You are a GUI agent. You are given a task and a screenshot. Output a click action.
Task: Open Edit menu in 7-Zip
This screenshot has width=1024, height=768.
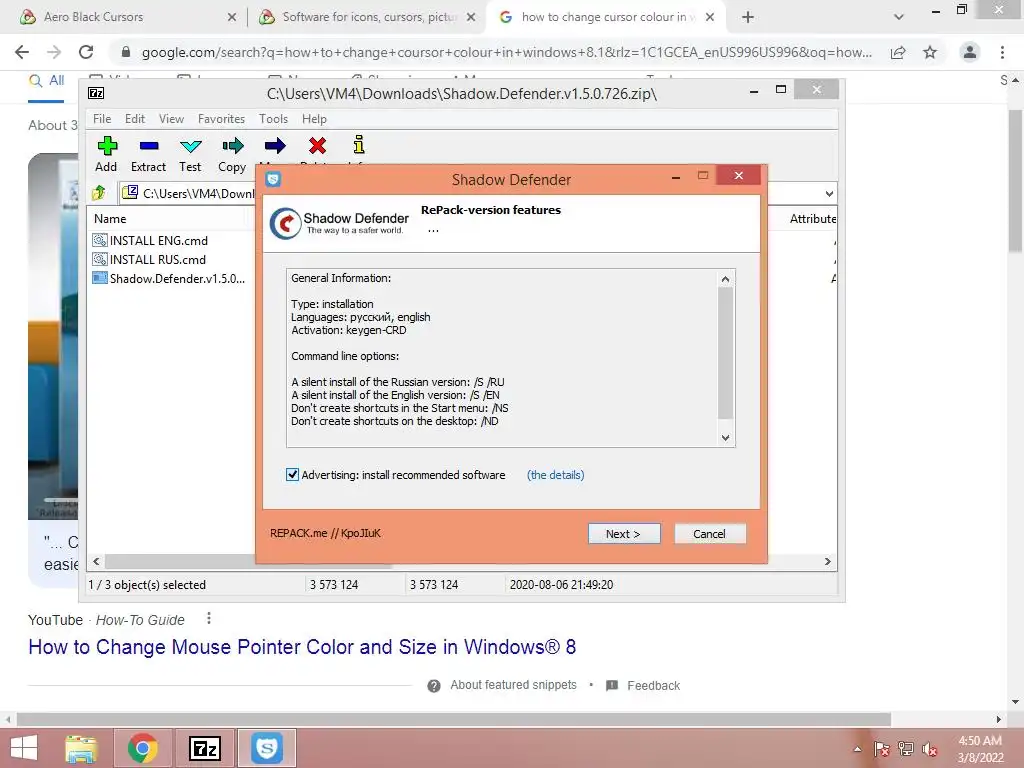coord(135,119)
